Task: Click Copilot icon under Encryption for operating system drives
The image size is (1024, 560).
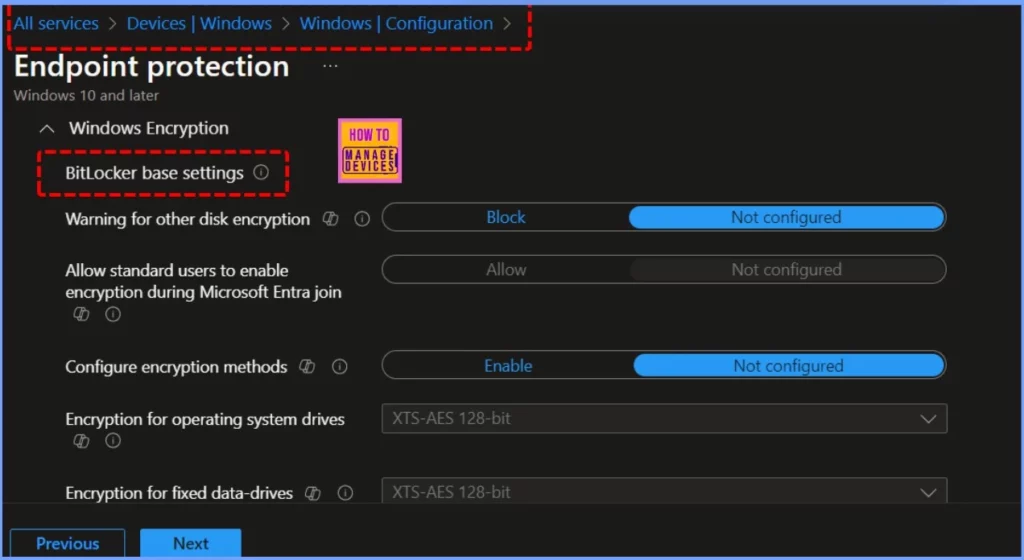Action: tap(81, 441)
